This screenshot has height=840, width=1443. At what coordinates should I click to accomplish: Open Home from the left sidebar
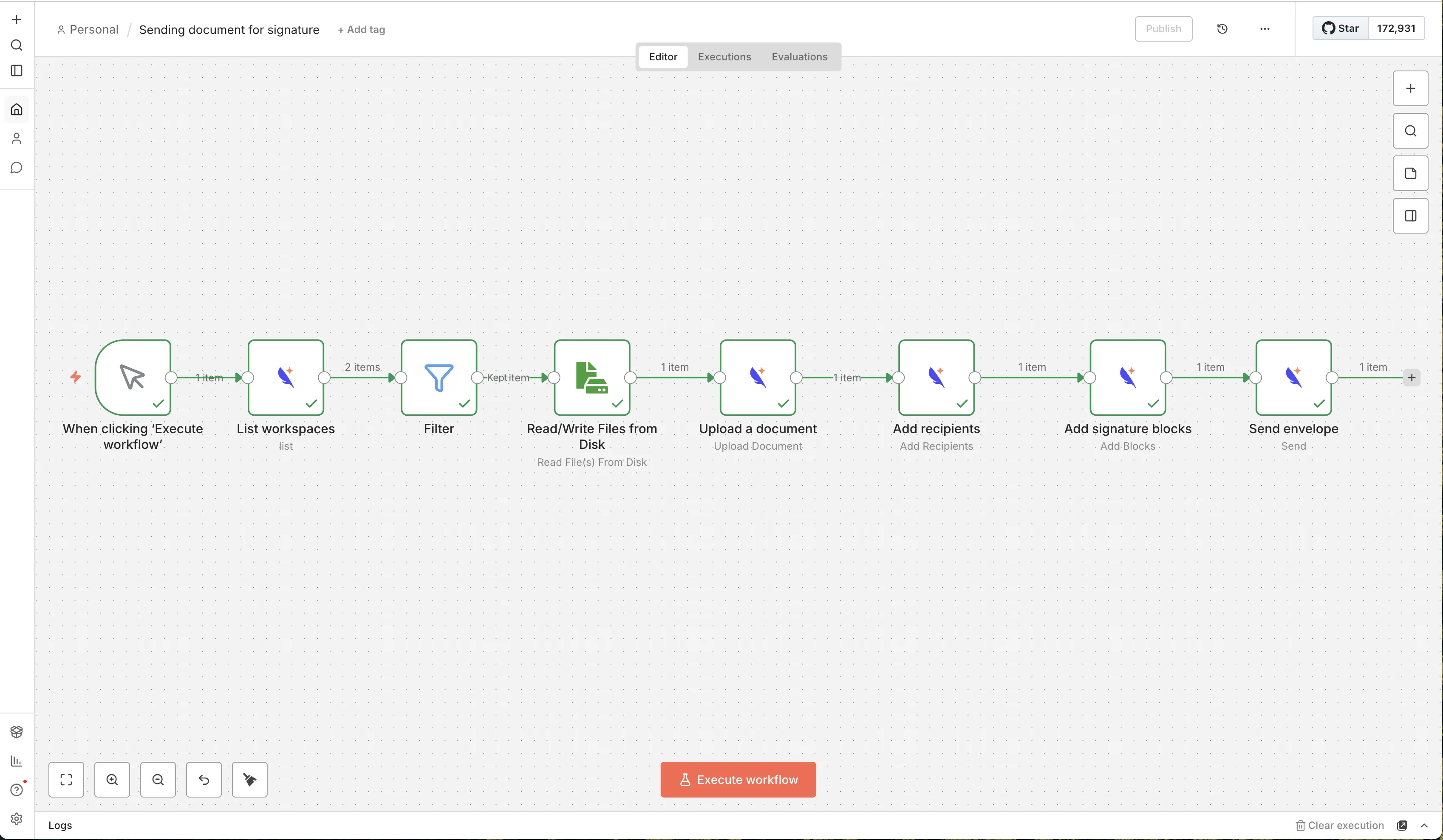(x=16, y=109)
